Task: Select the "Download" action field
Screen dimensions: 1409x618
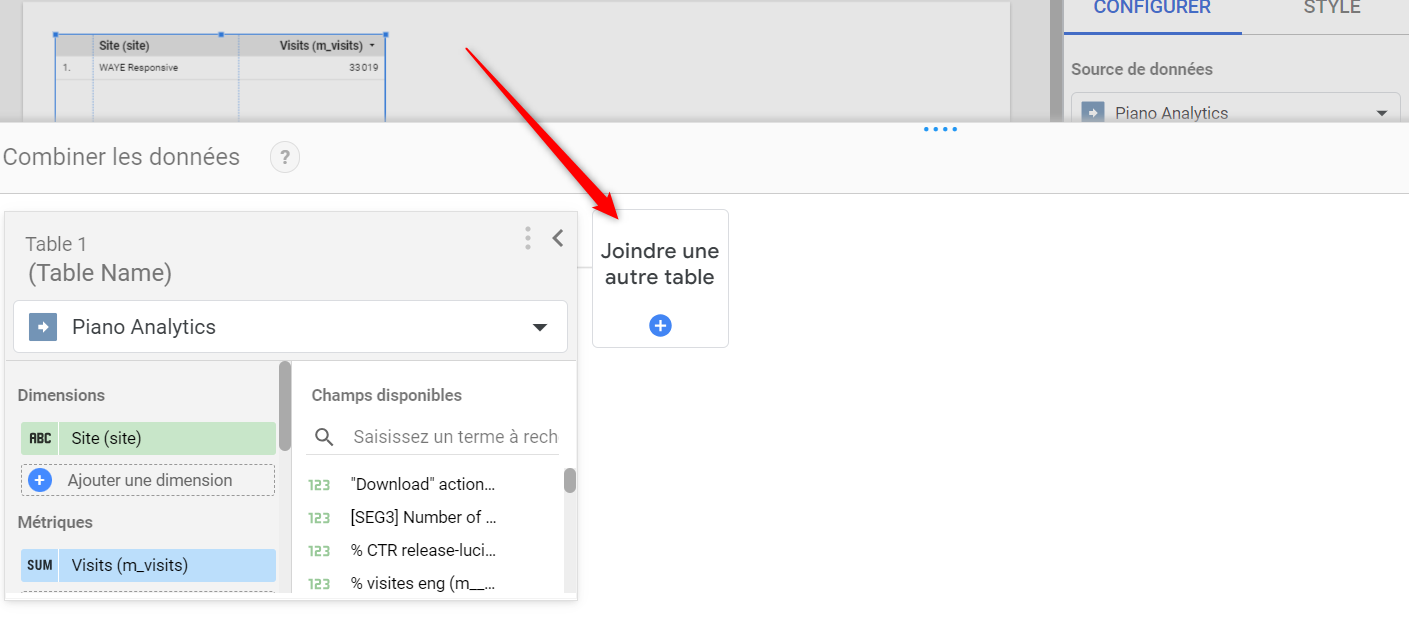Action: 423,484
